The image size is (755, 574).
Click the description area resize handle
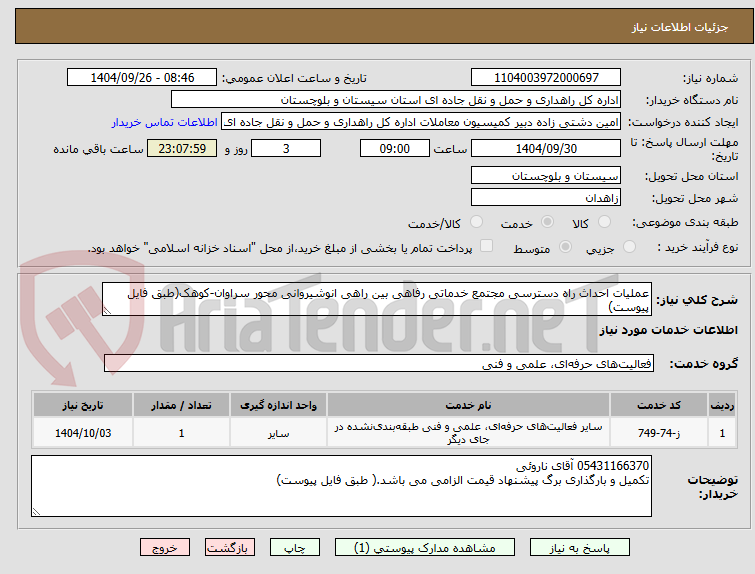point(107,311)
